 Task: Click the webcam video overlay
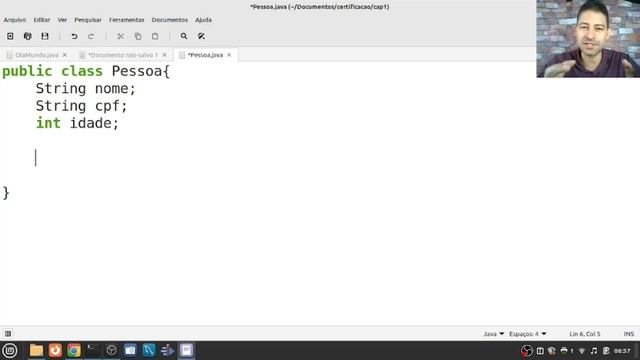tap(588, 39)
